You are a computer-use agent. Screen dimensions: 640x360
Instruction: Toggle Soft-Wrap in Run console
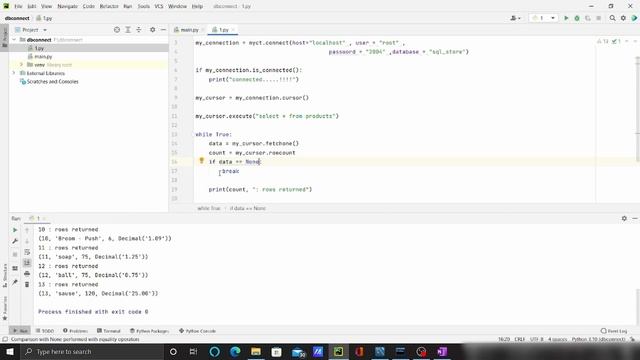pos(27,252)
